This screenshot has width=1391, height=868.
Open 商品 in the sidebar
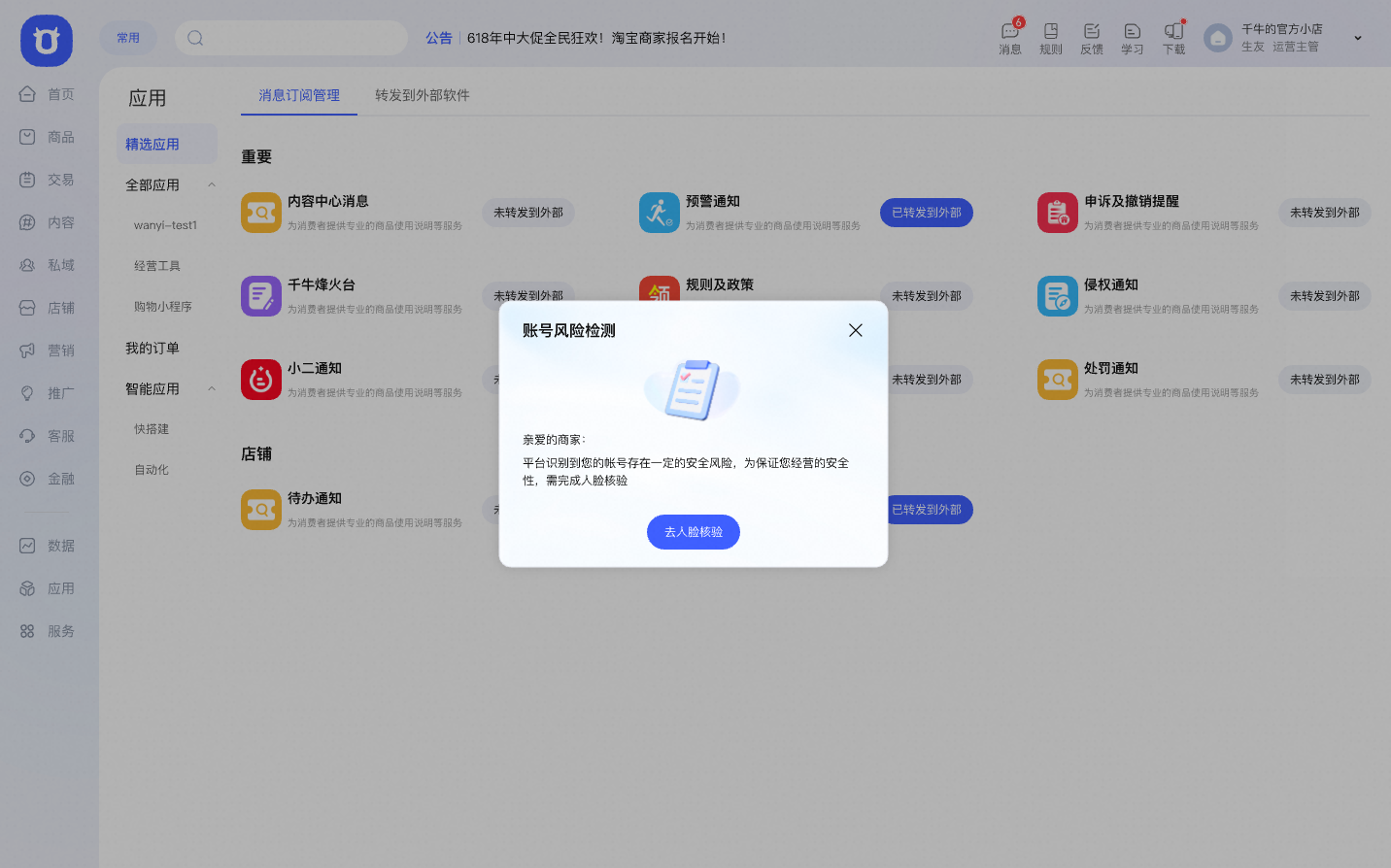point(48,137)
